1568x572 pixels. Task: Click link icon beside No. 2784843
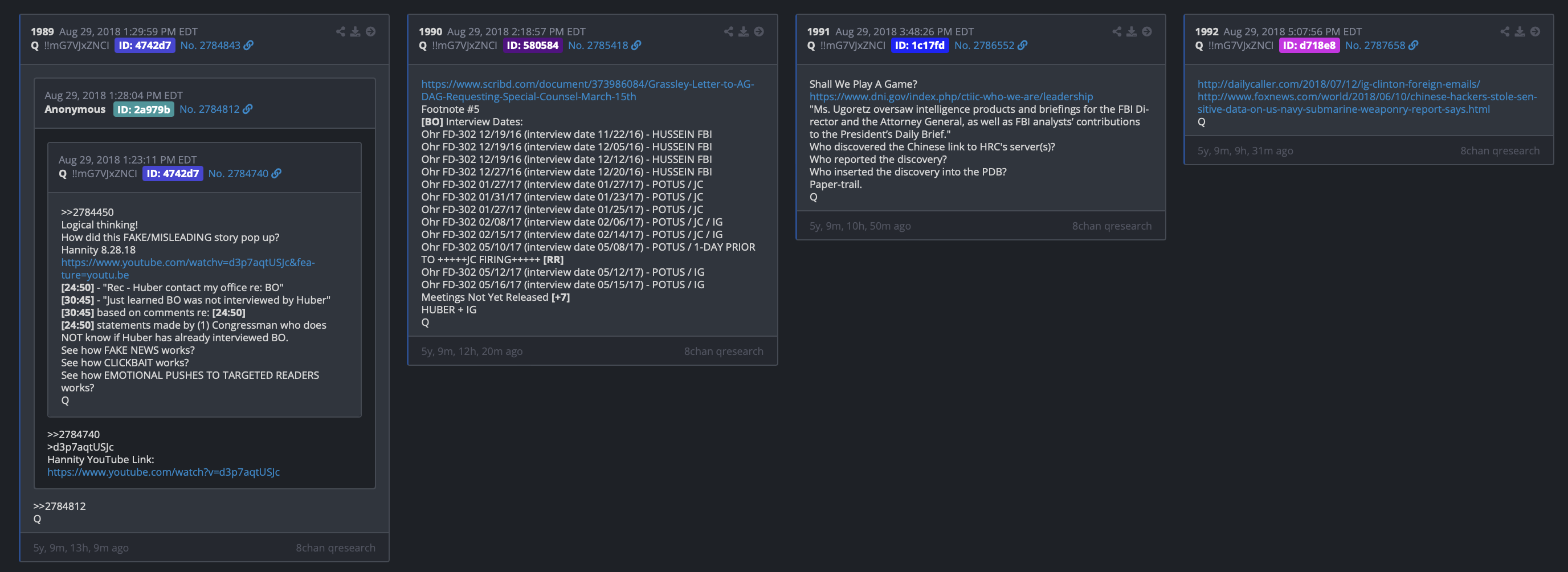click(x=248, y=45)
